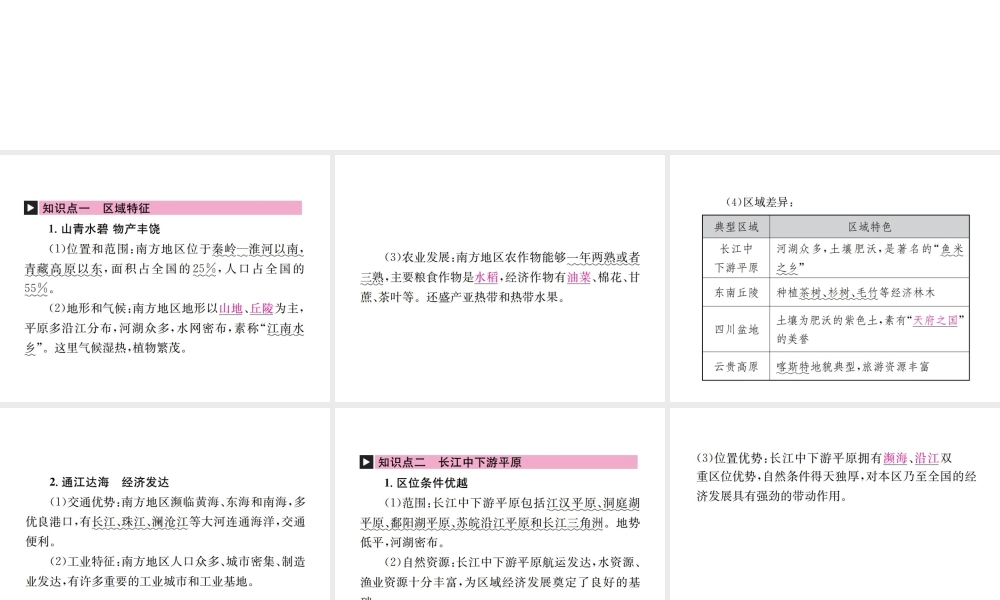The image size is (1000, 600).
Task: Click the arrow icon beside 知识点一 区域特征
Action: [31, 208]
